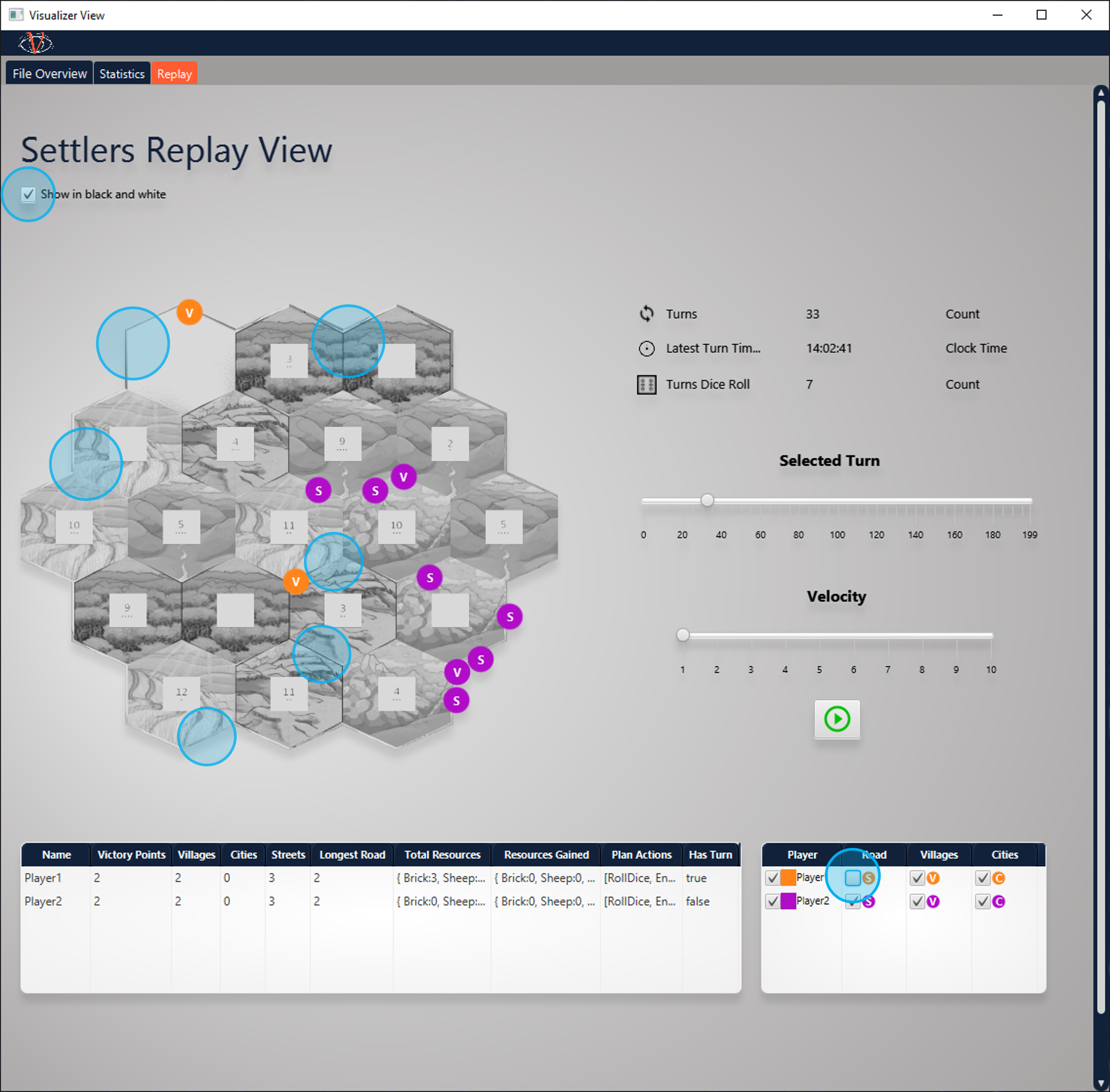Click Player1's orange S road legend icon

point(868,878)
